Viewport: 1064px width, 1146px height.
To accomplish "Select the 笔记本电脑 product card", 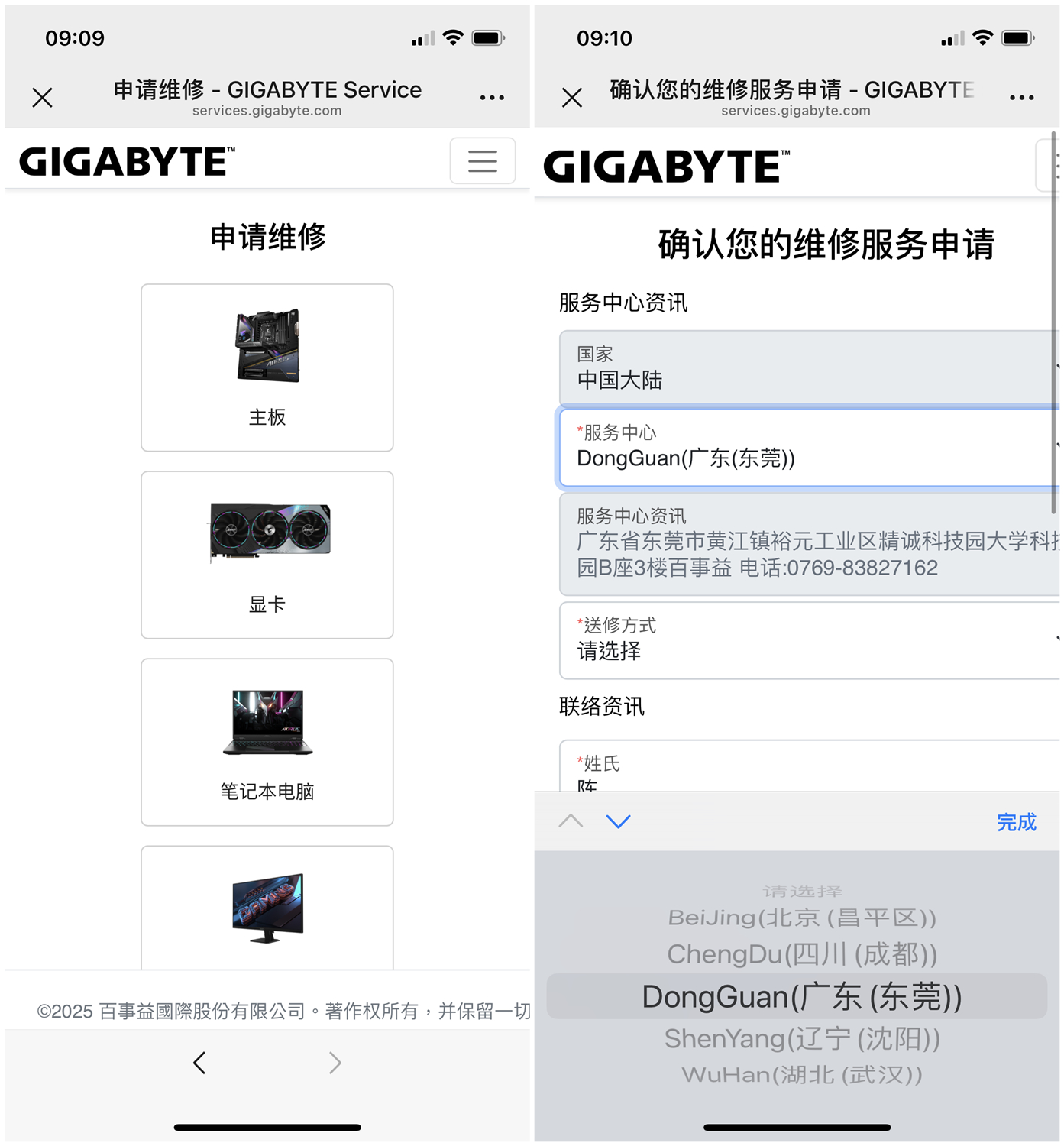I will click(267, 742).
